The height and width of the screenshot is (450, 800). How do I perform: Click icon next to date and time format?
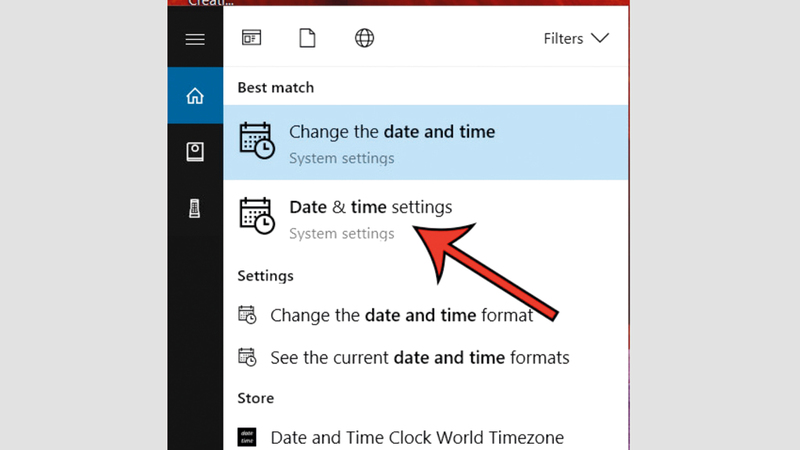[x=247, y=315]
